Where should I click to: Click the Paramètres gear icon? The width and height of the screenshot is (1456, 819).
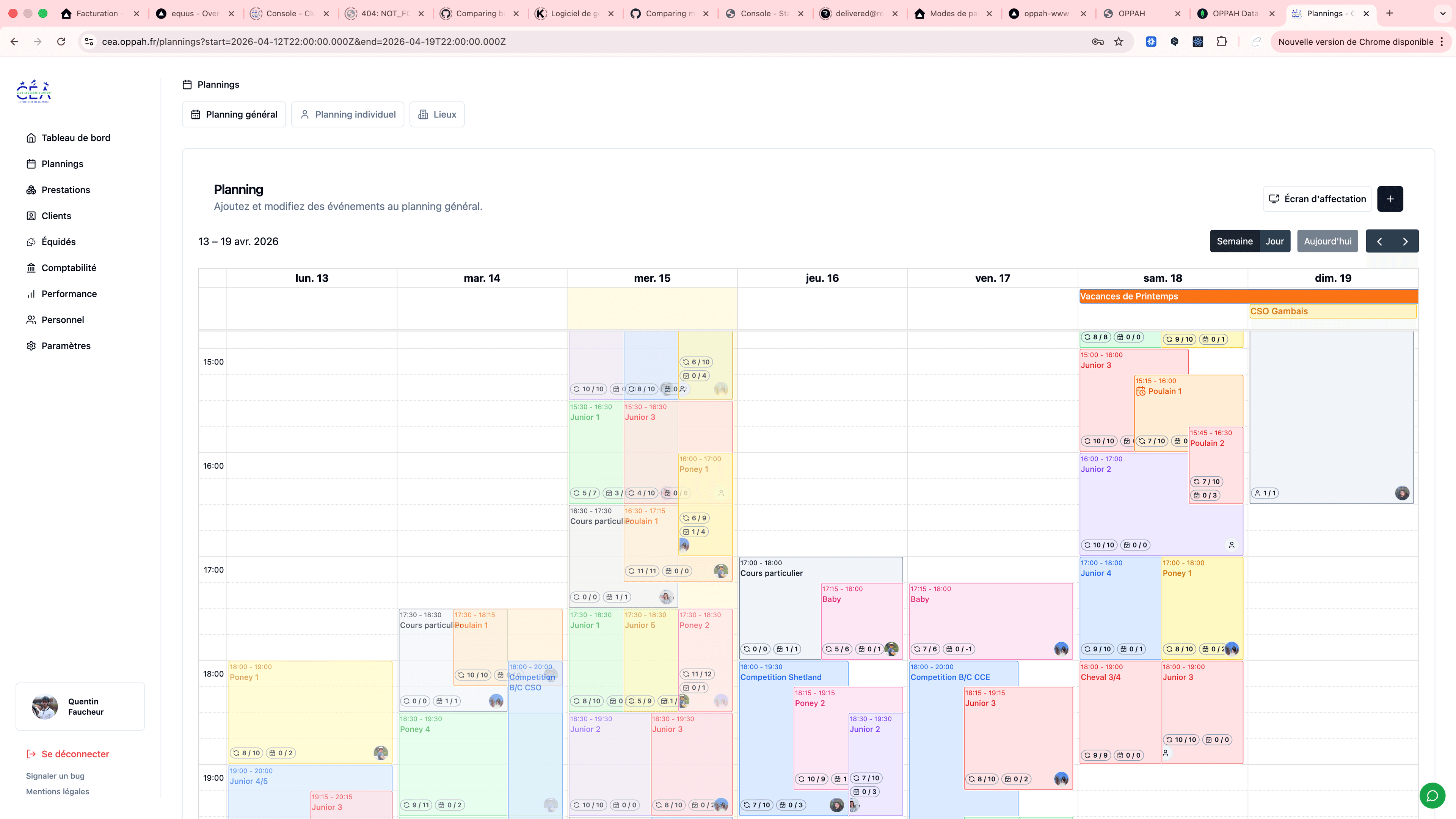click(31, 346)
